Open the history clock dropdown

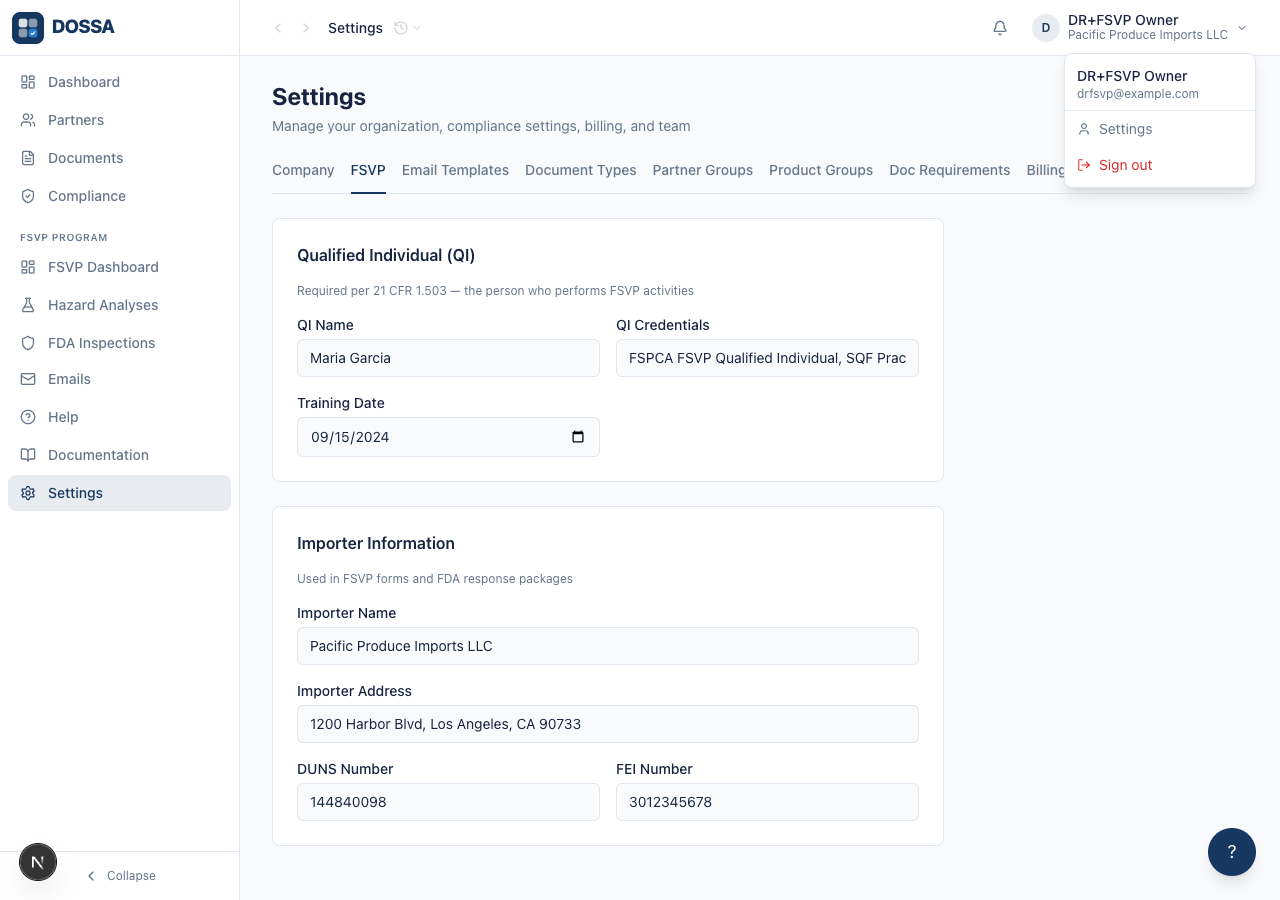(407, 28)
